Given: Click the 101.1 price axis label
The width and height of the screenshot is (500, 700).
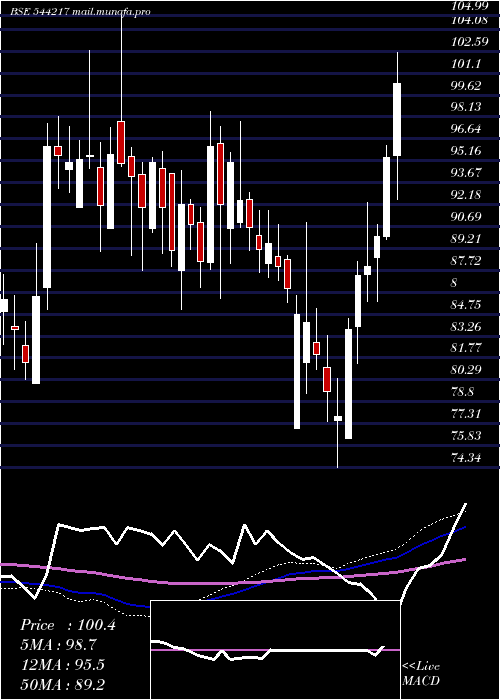Looking at the screenshot, I should pos(467,64).
